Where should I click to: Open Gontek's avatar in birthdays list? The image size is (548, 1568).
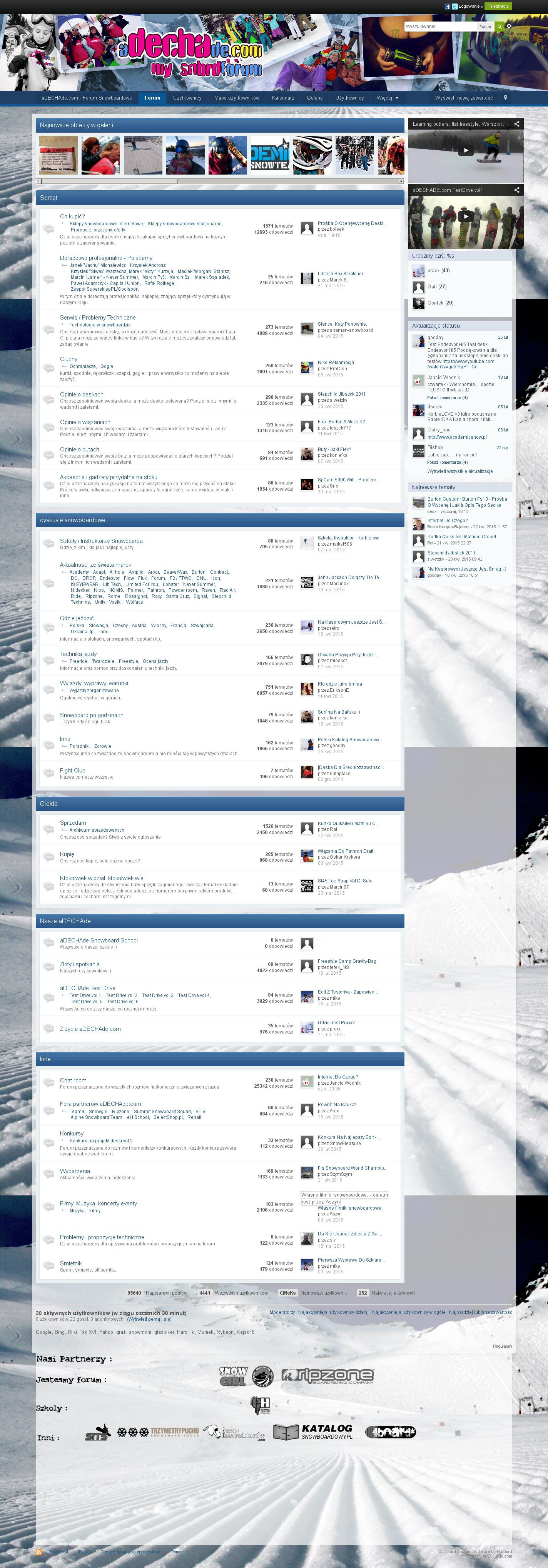(418, 303)
